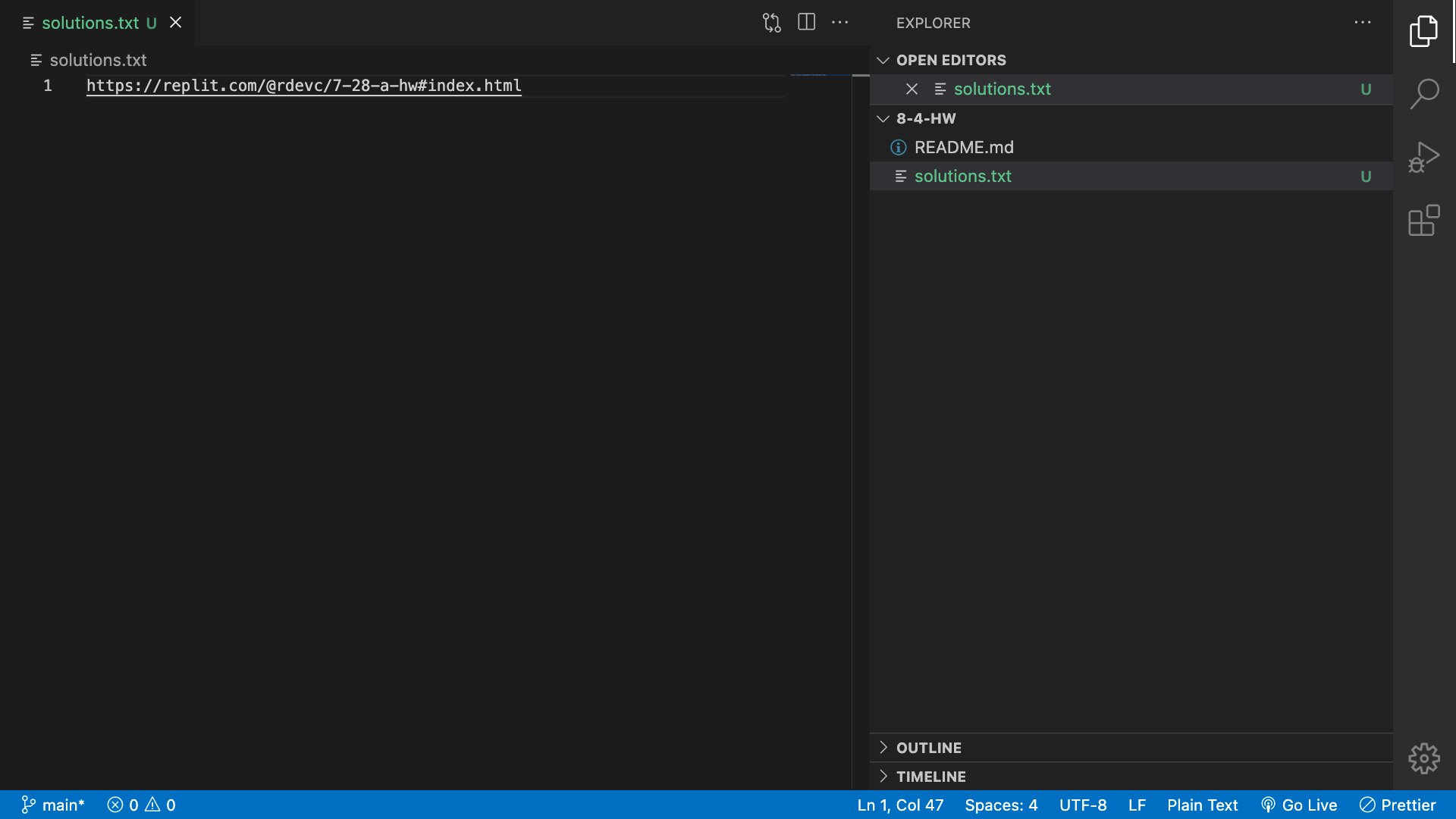Click the solutions.txt breadcrumb
Screen dimensions: 1456x819
97,60
